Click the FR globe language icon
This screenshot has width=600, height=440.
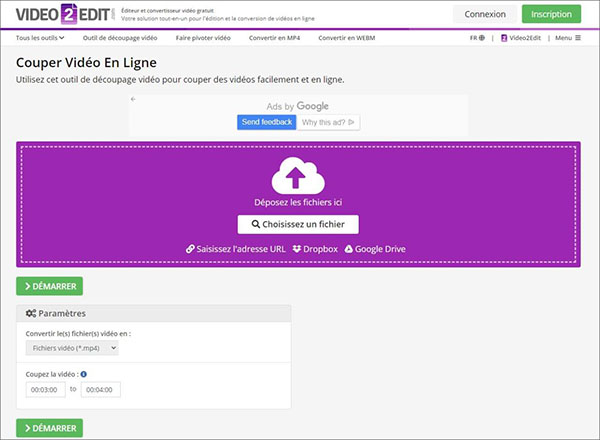(481, 38)
